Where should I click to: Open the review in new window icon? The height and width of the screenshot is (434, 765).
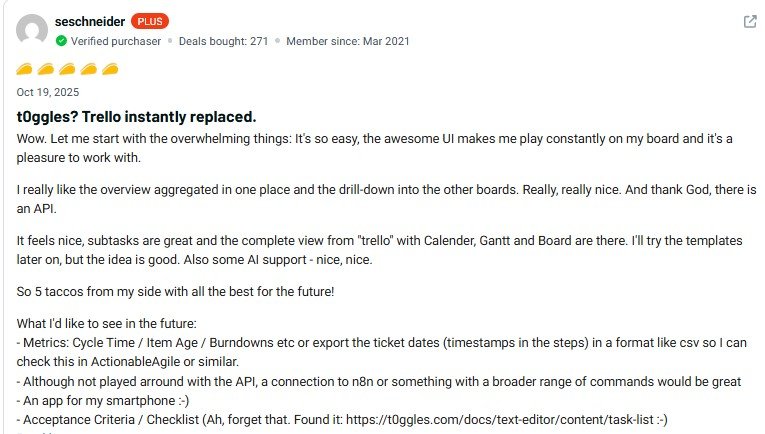(x=750, y=22)
